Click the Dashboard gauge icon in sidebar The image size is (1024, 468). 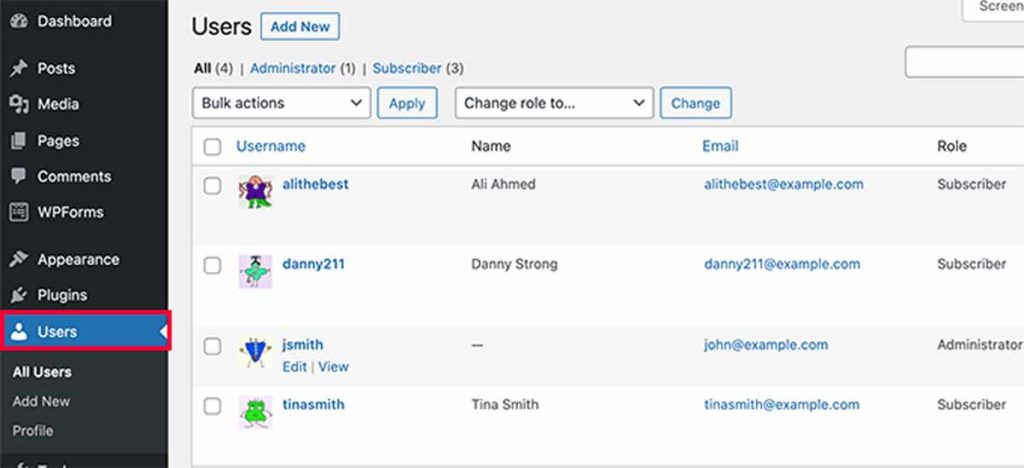(18, 21)
